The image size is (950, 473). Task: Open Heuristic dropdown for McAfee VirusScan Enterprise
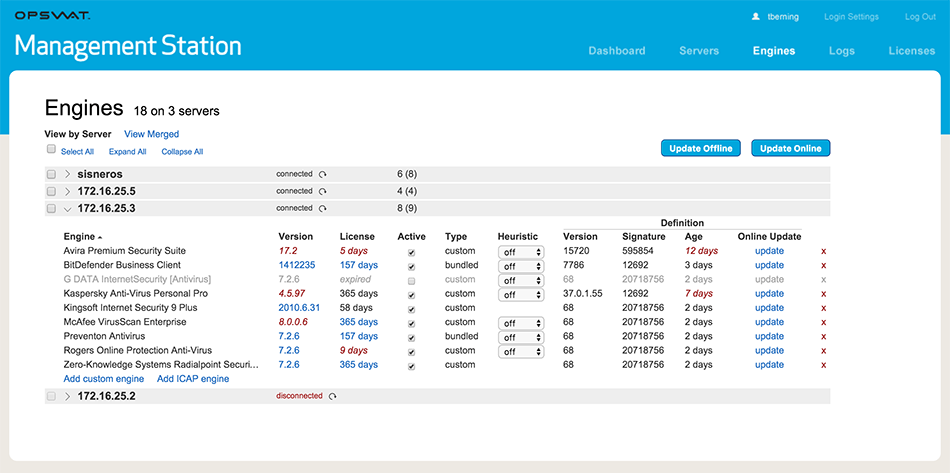(521, 323)
